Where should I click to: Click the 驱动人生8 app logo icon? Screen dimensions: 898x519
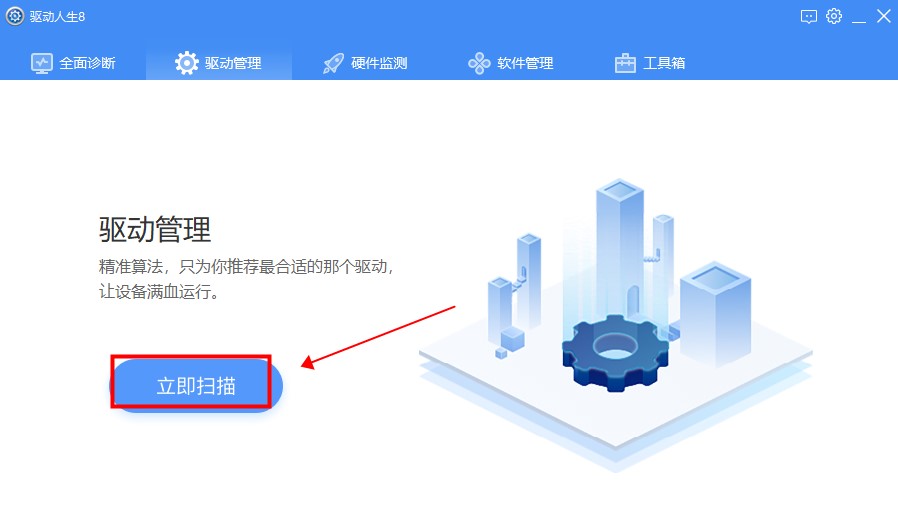[x=14, y=16]
